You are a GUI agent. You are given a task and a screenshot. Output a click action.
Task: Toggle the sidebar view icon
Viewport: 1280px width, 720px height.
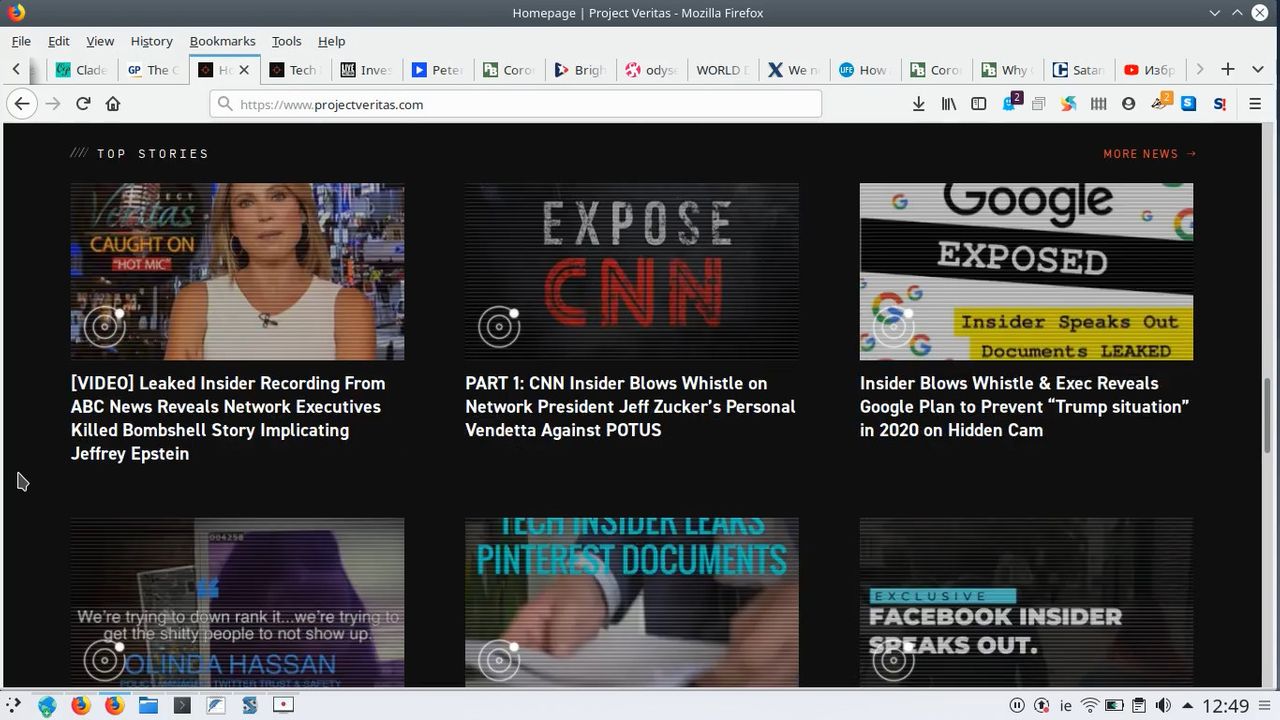tap(979, 104)
